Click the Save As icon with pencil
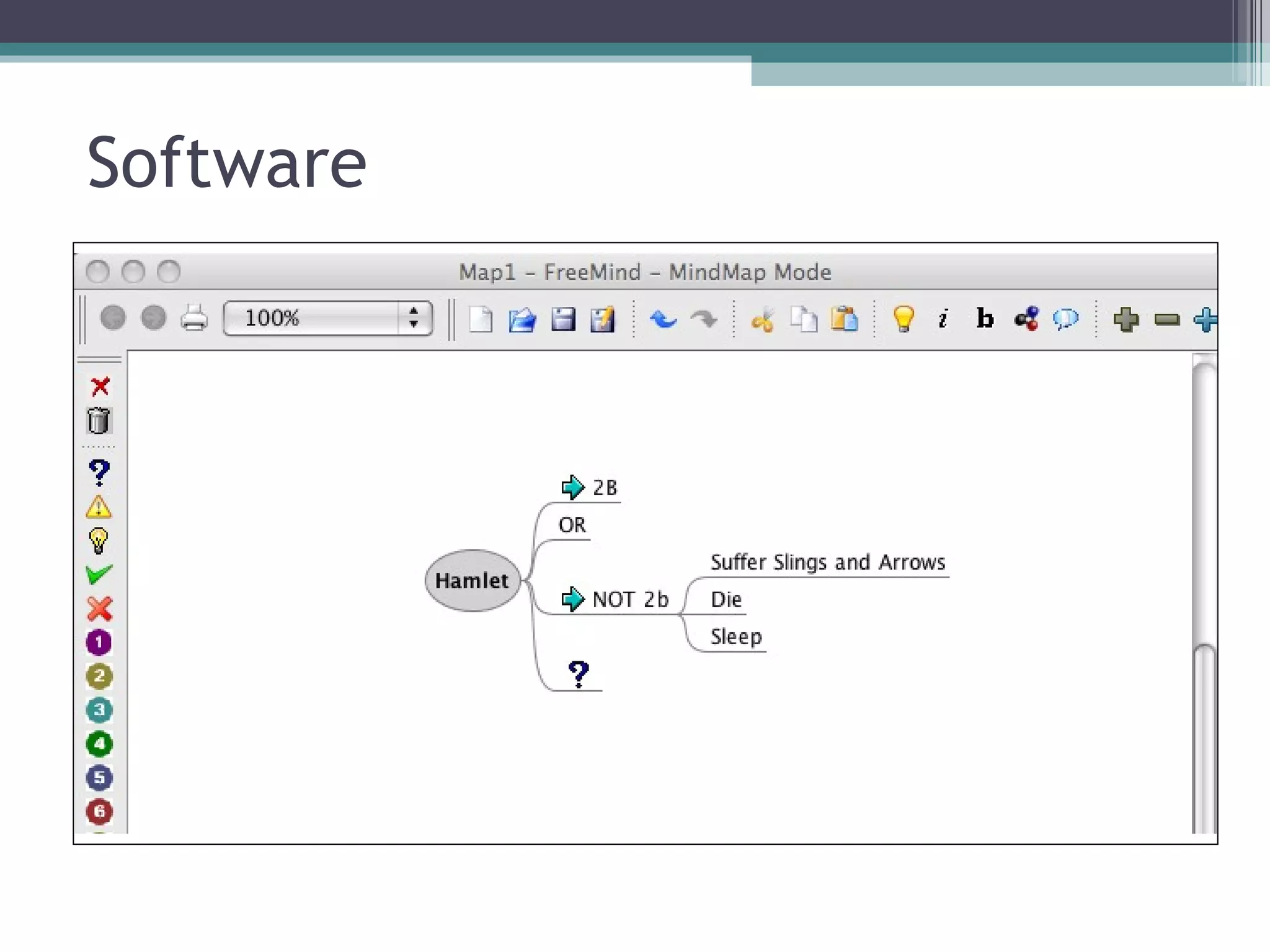Viewport: 1270px width, 952px height. pyautogui.click(x=602, y=319)
